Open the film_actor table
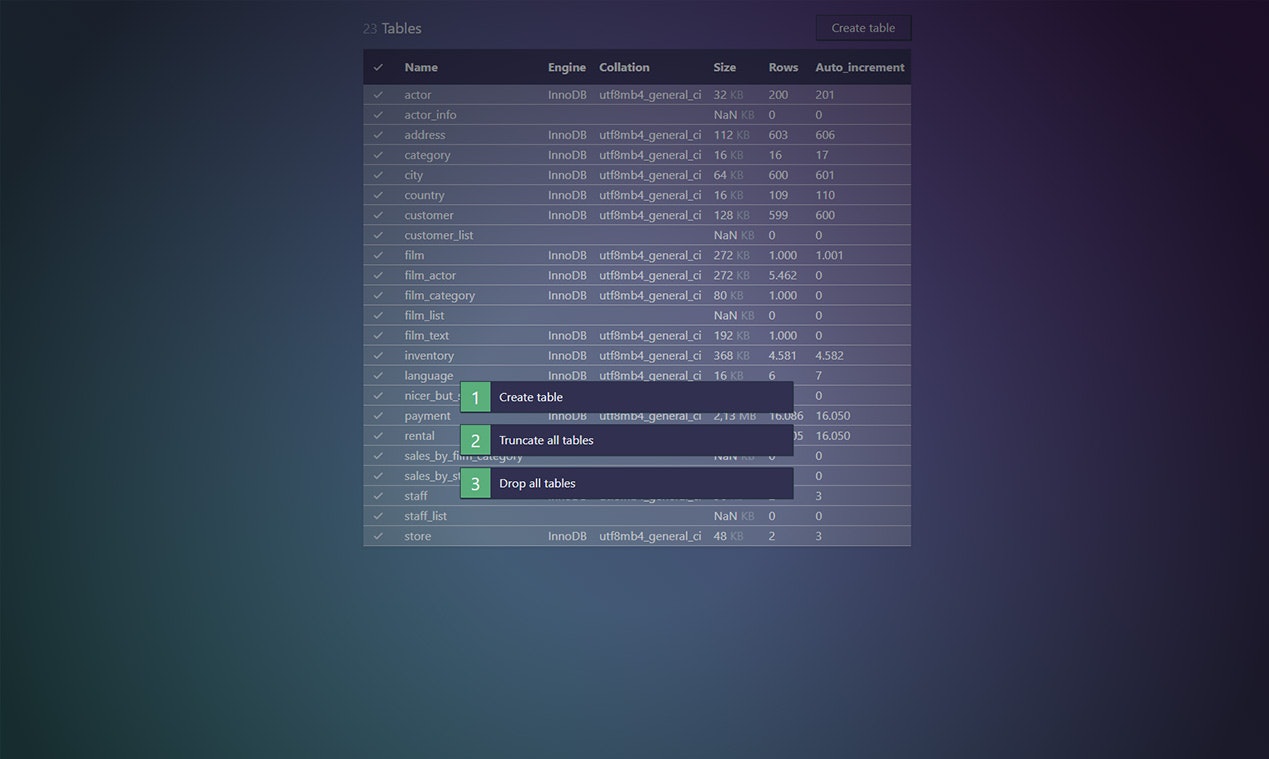 coord(430,275)
